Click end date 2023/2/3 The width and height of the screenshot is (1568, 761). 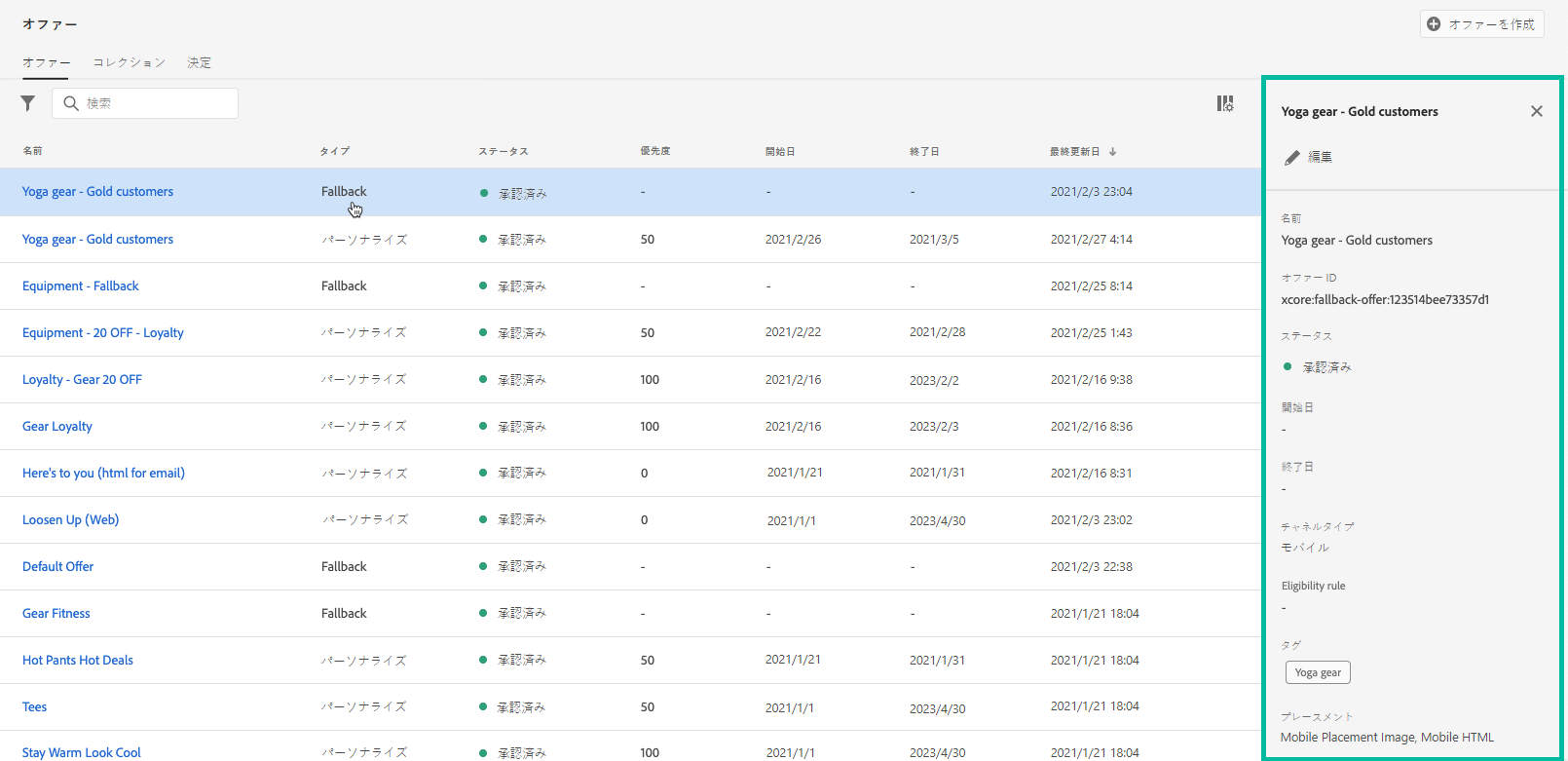coord(934,427)
